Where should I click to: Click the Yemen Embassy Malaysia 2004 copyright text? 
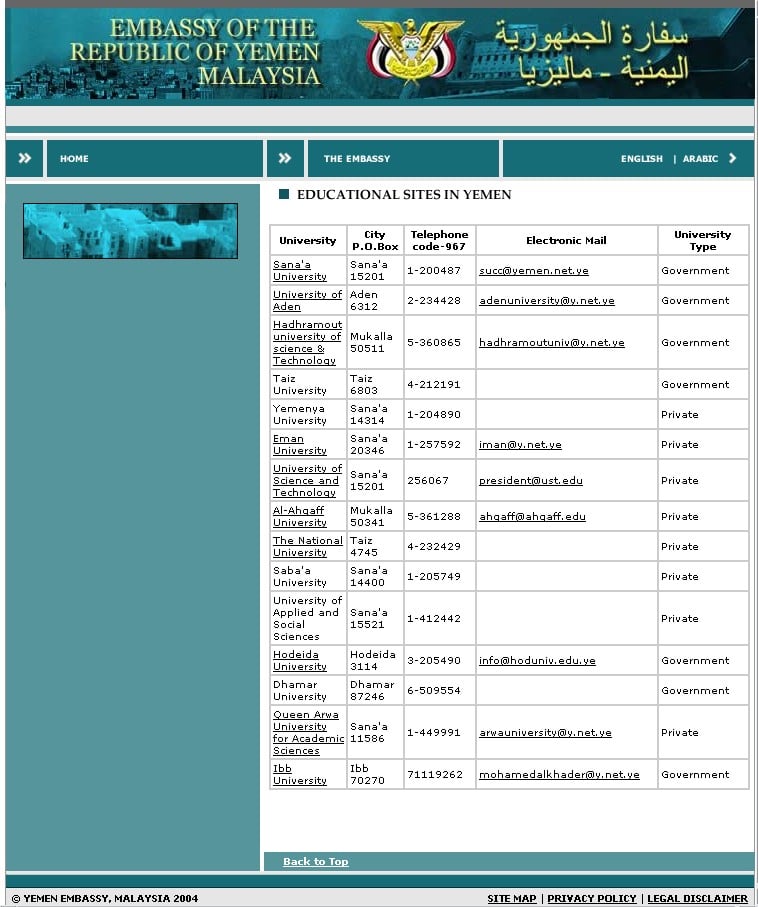coord(105,898)
